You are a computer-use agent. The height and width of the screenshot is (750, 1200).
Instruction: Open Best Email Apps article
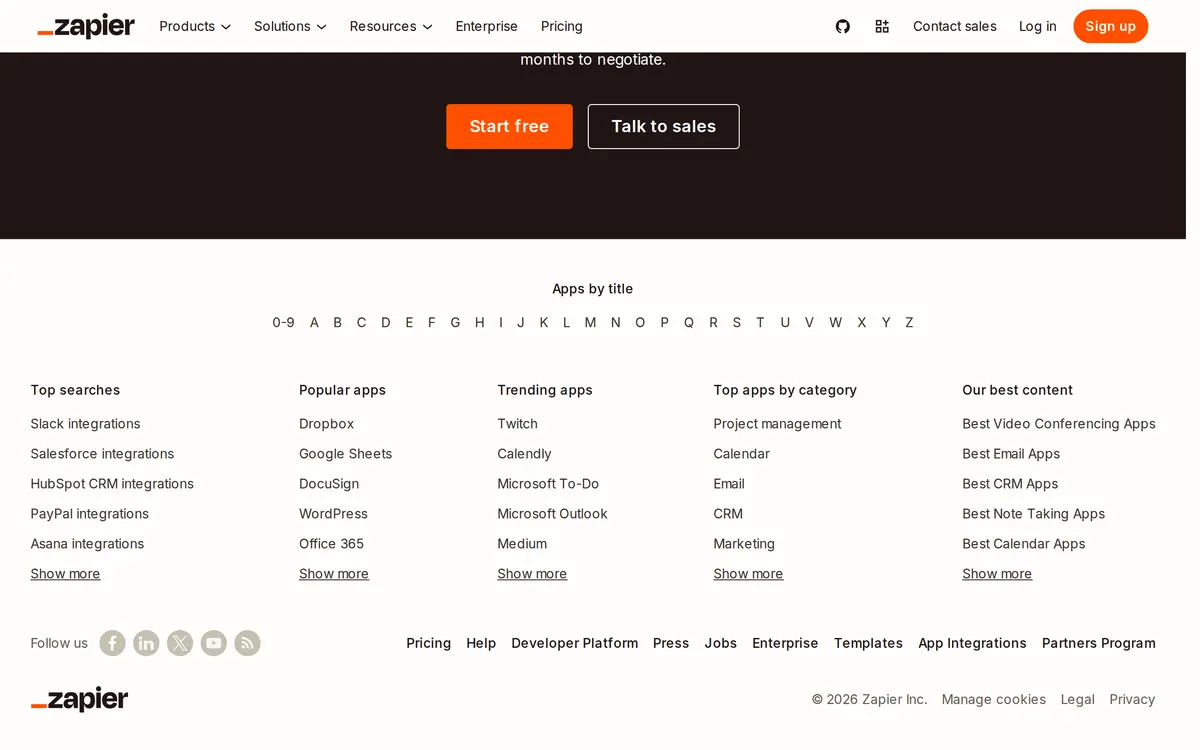click(1011, 454)
